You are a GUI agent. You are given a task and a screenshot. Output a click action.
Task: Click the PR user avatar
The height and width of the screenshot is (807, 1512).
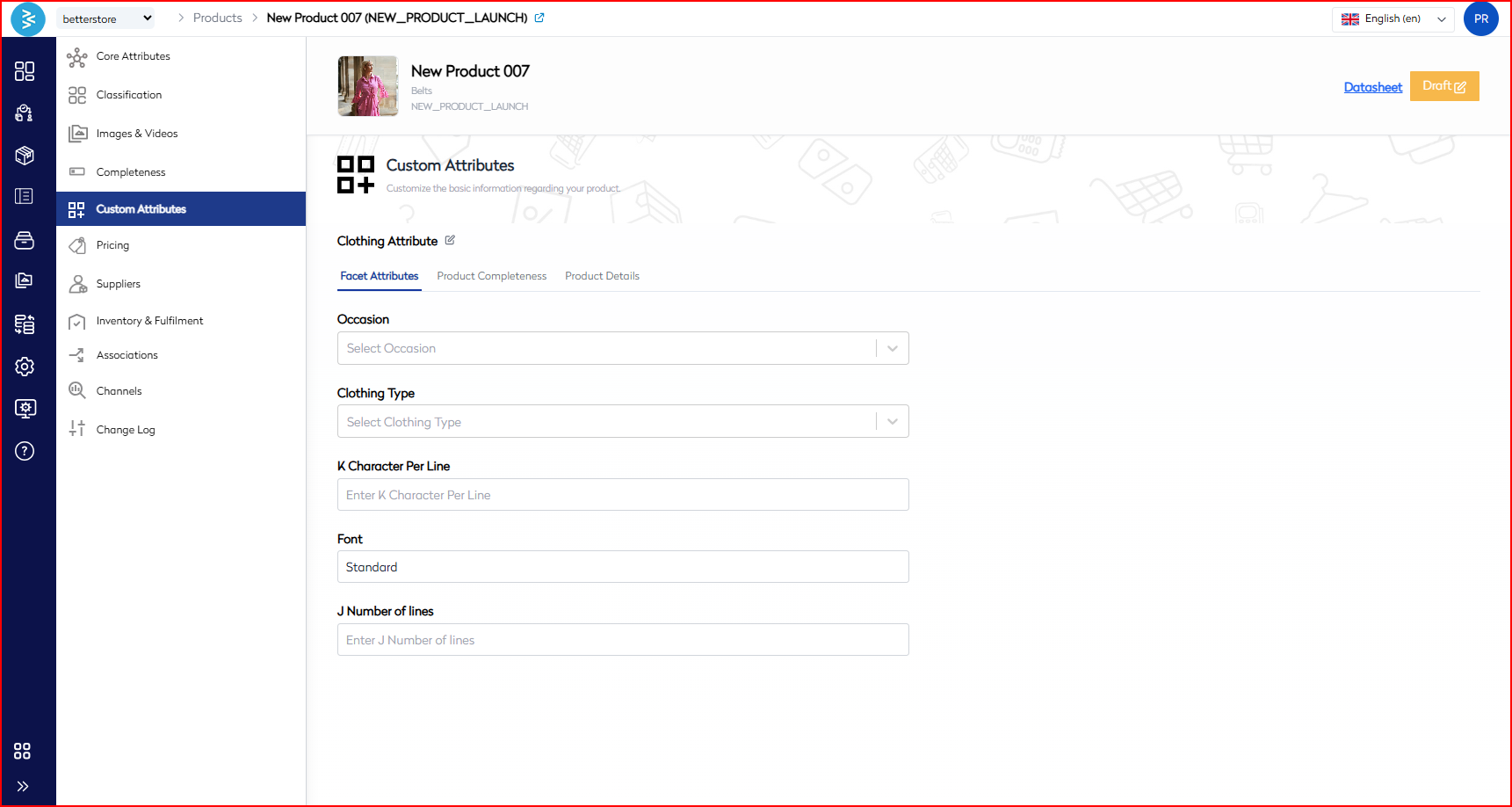click(x=1480, y=18)
